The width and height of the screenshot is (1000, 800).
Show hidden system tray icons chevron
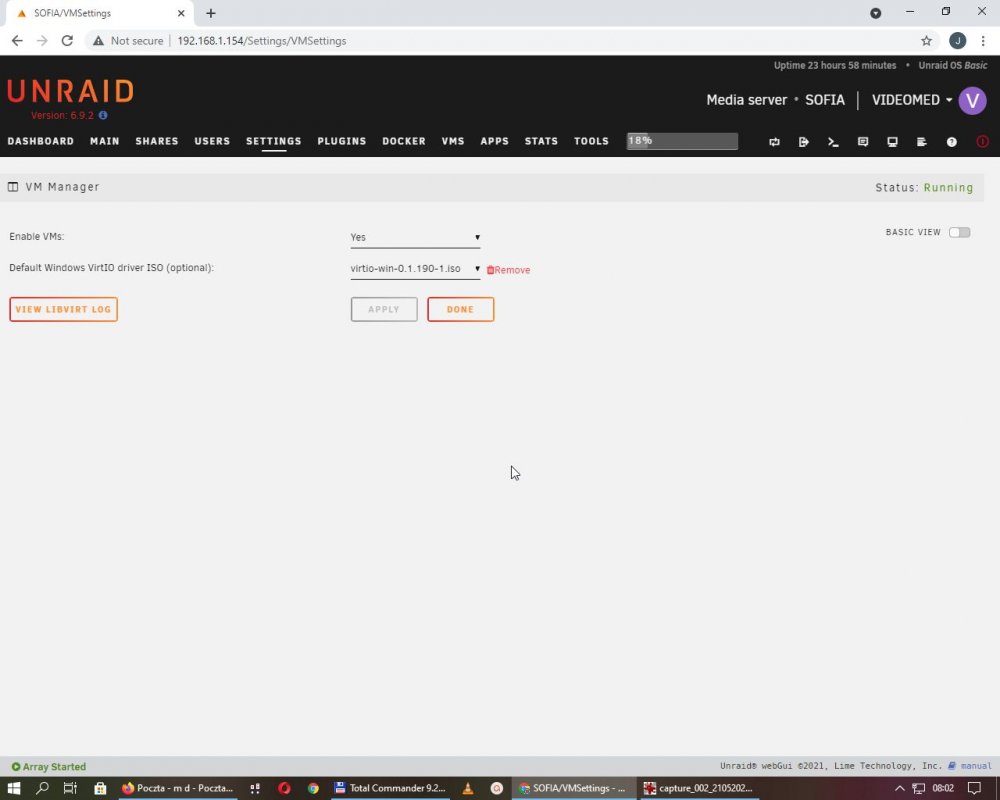[899, 788]
